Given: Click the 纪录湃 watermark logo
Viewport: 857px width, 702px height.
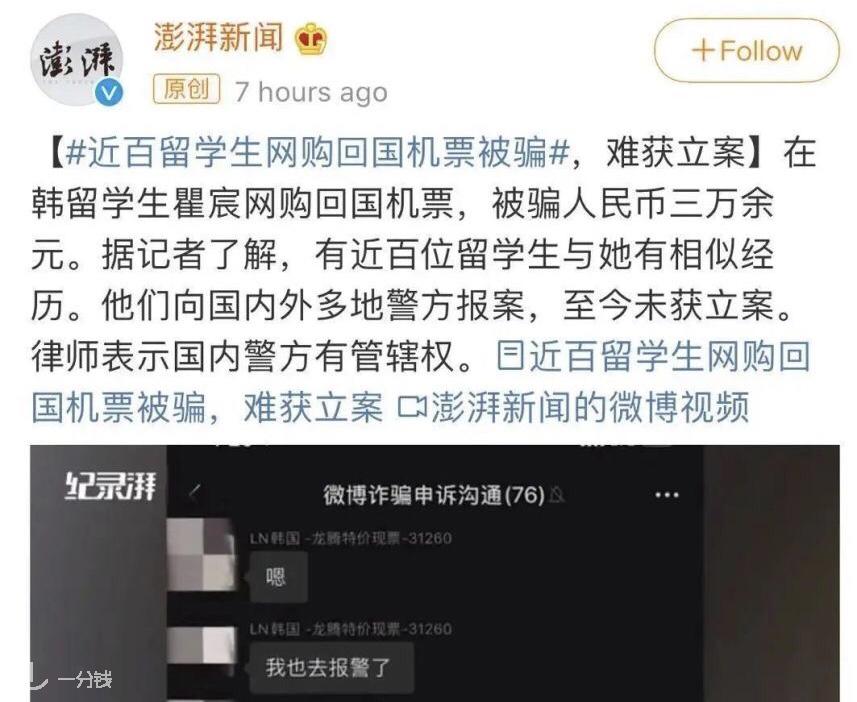Looking at the screenshot, I should (110, 486).
